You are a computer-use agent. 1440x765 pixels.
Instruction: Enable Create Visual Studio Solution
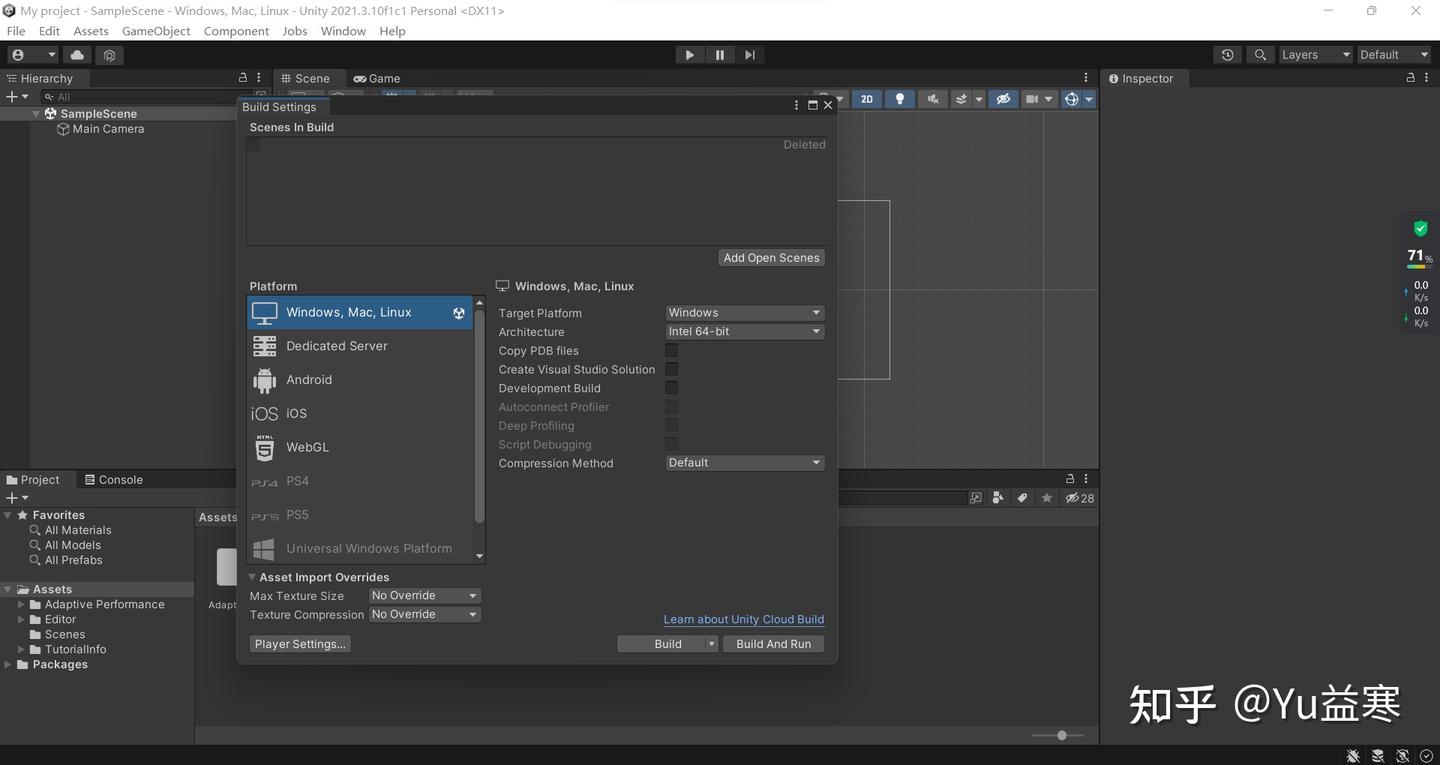click(x=671, y=368)
